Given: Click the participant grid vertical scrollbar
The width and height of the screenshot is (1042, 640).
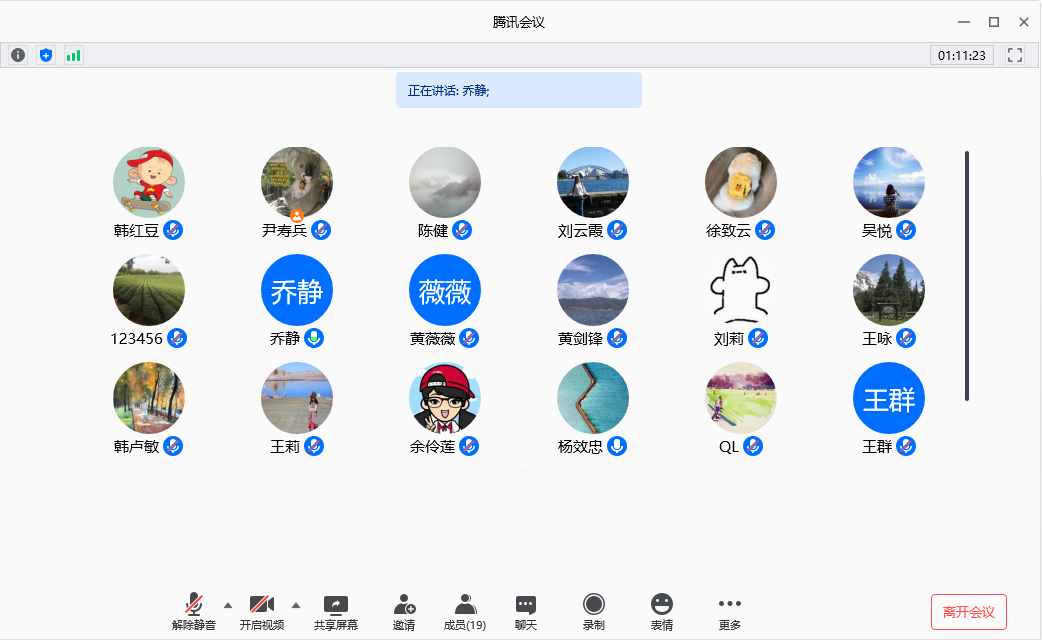Looking at the screenshot, I should [967, 275].
